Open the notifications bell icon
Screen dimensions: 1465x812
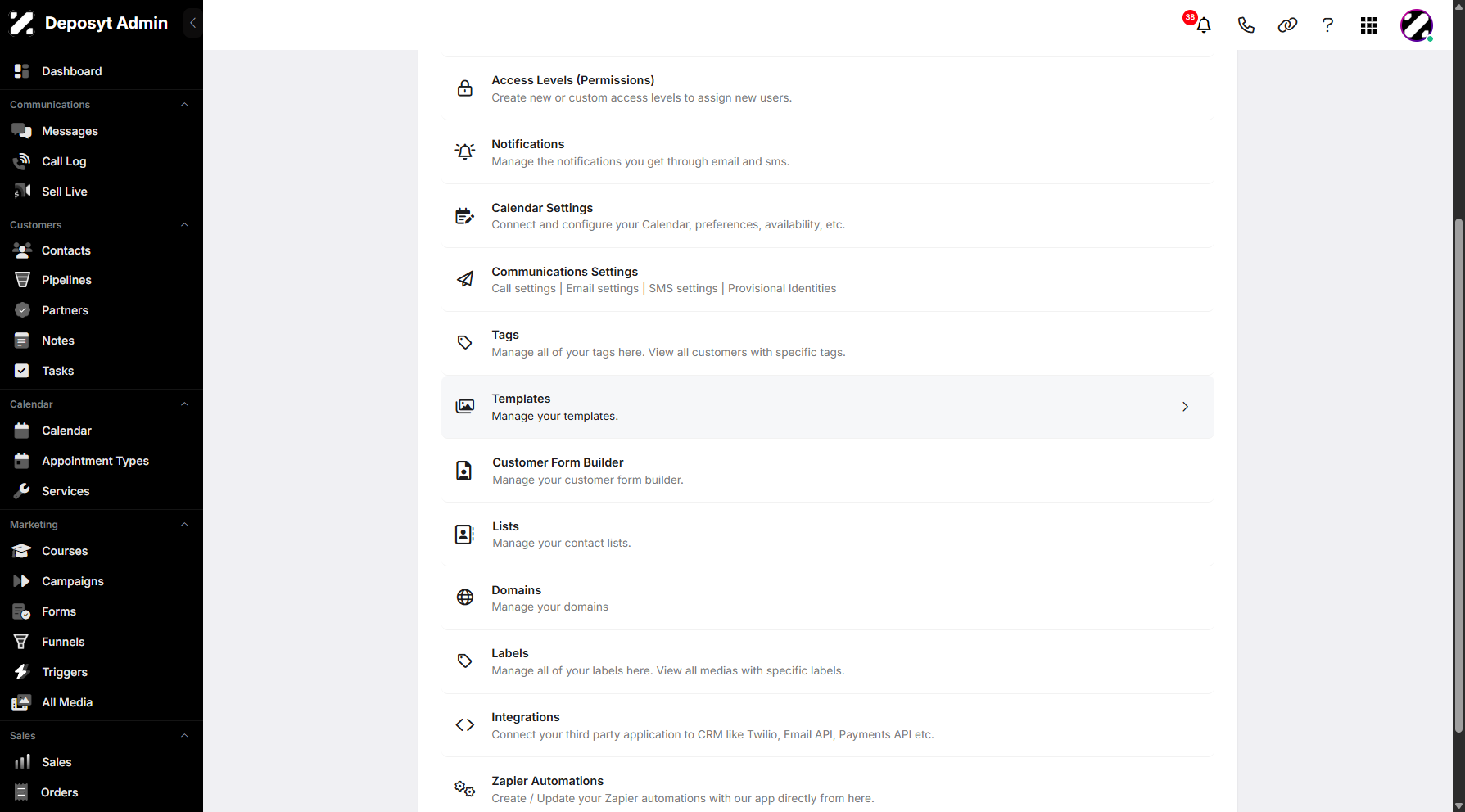coord(1204,25)
